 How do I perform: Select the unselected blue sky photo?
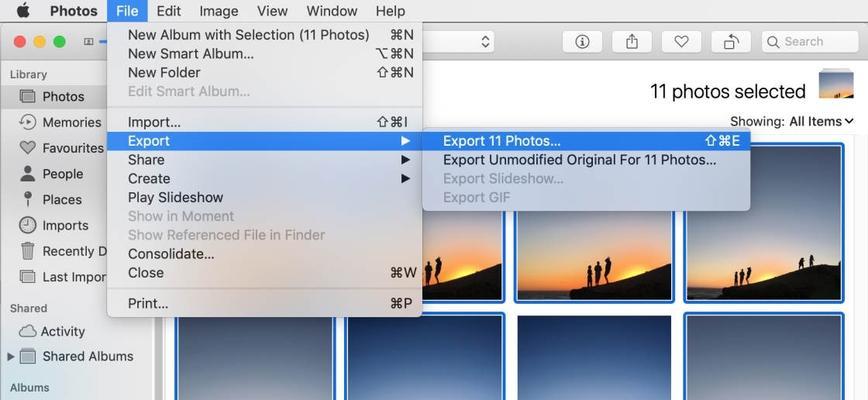[594, 357]
